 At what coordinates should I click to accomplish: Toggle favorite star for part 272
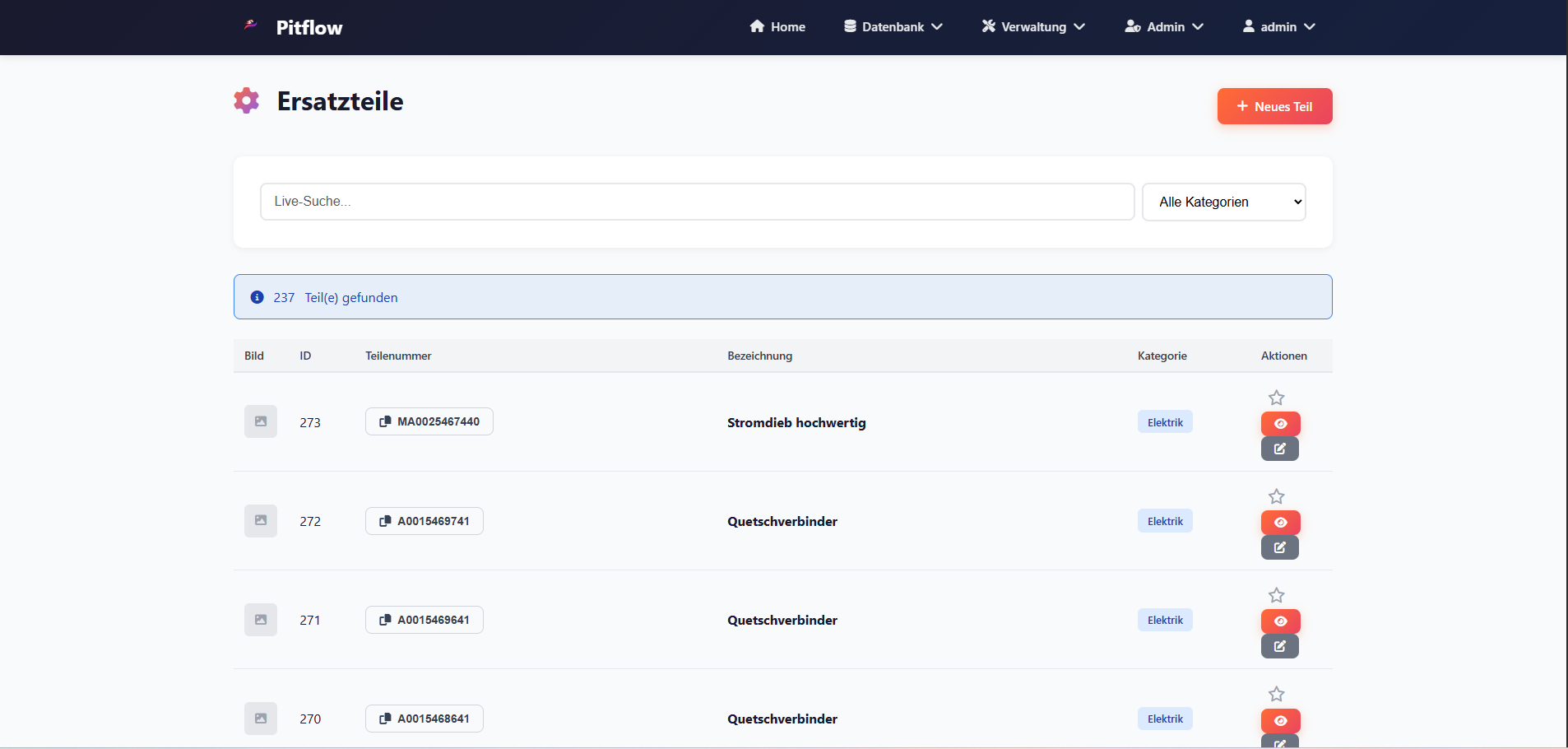1276,496
